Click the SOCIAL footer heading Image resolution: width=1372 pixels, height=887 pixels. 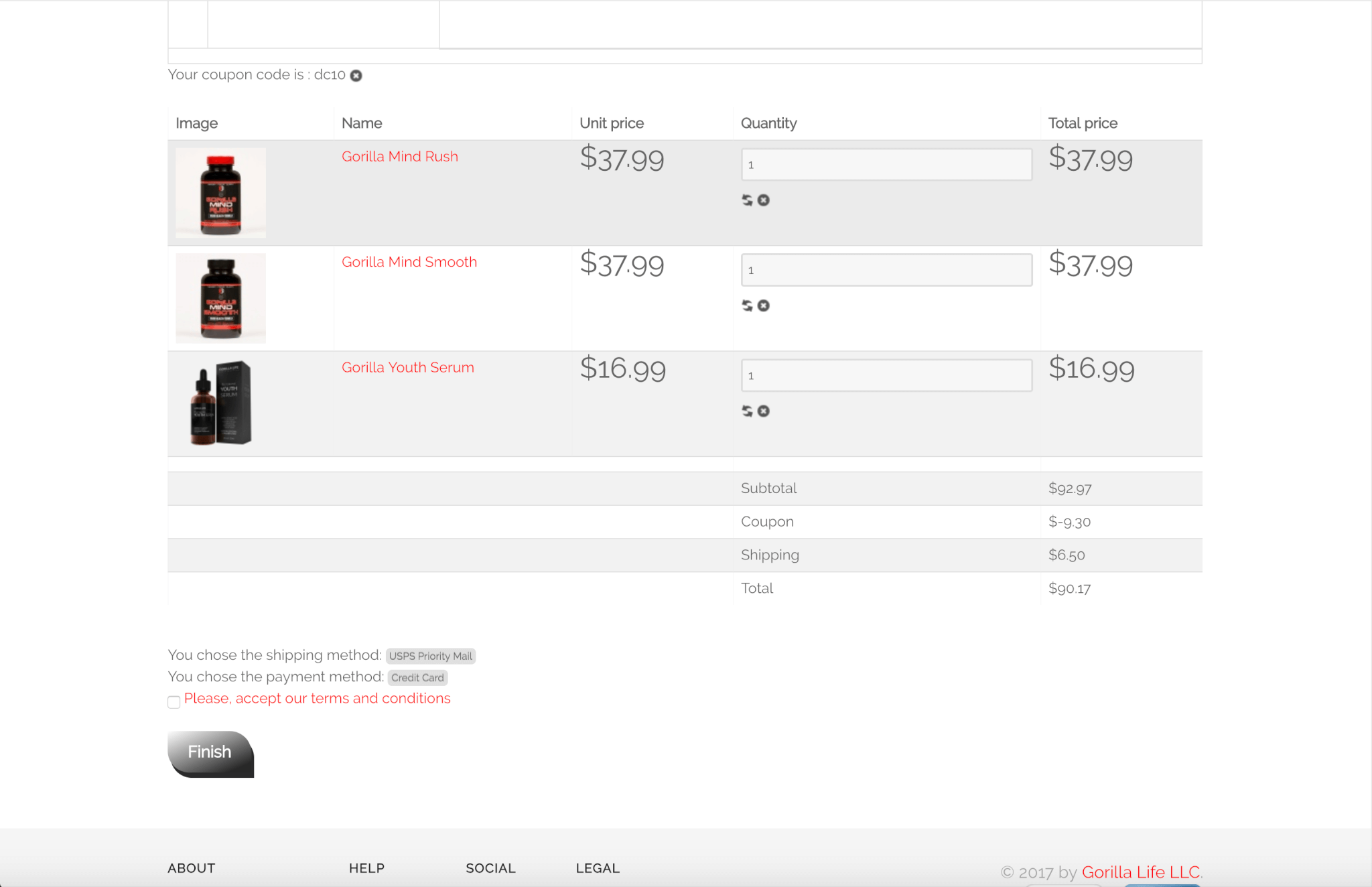point(490,868)
